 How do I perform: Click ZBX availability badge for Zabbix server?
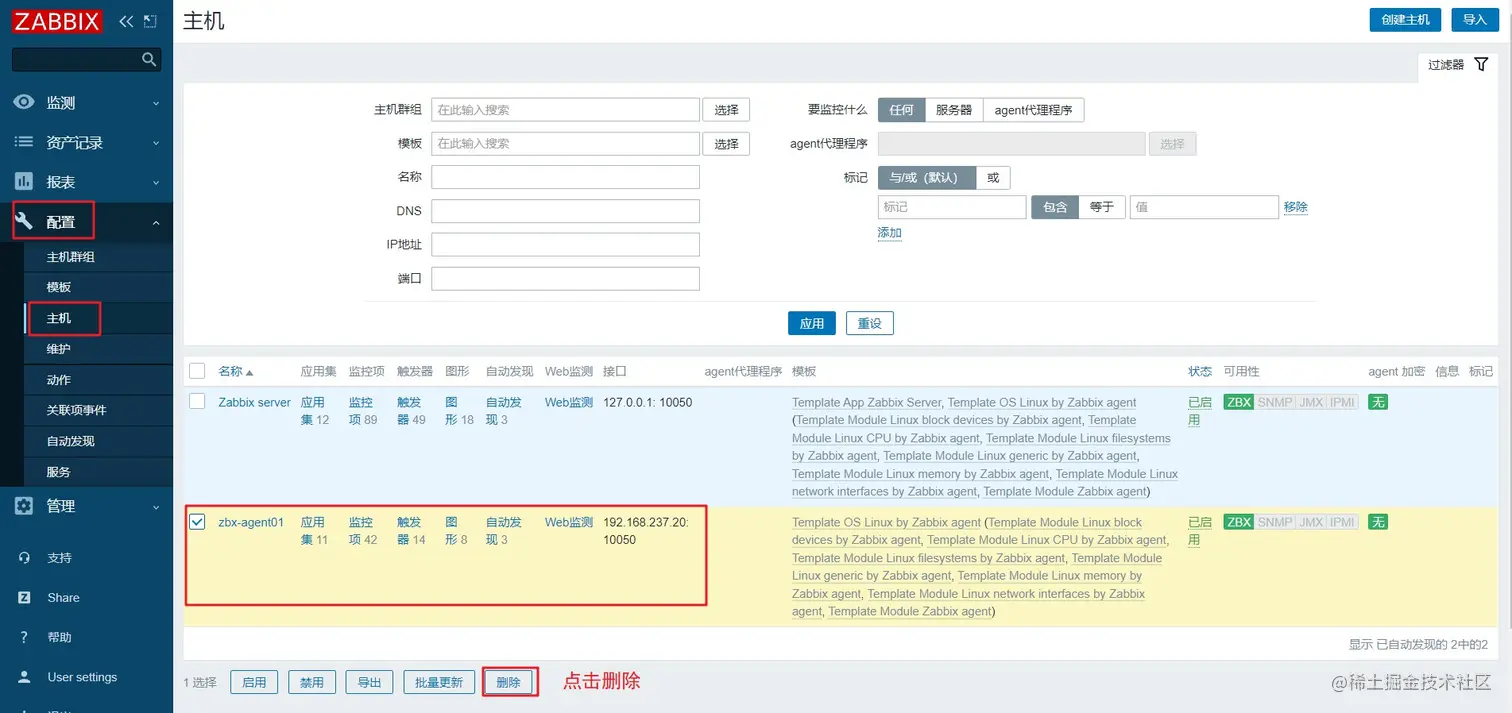[1239, 402]
